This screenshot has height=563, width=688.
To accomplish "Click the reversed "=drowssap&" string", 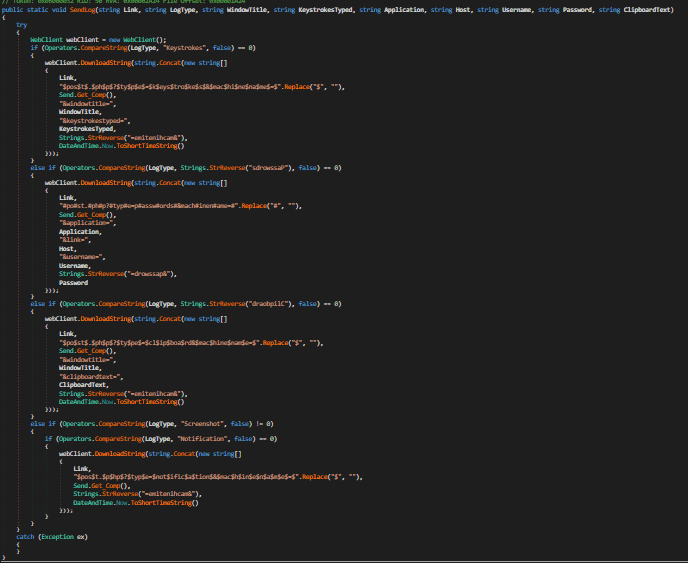I will pos(148,273).
